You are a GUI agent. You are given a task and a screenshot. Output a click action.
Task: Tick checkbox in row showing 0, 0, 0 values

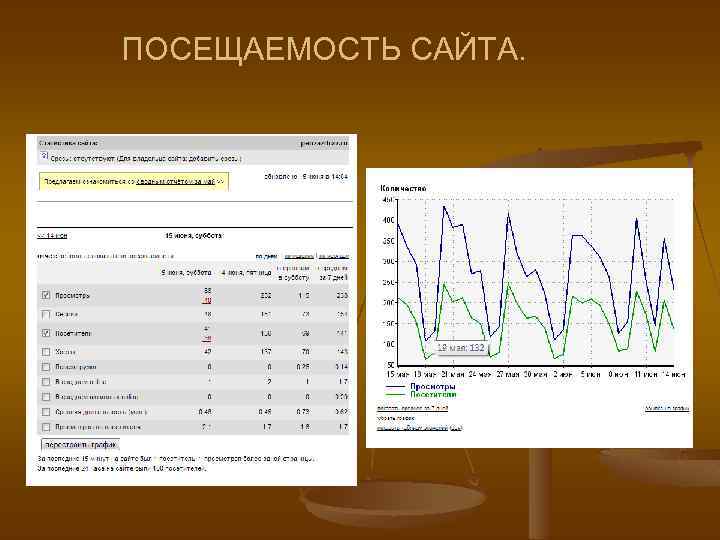[x=45, y=397]
